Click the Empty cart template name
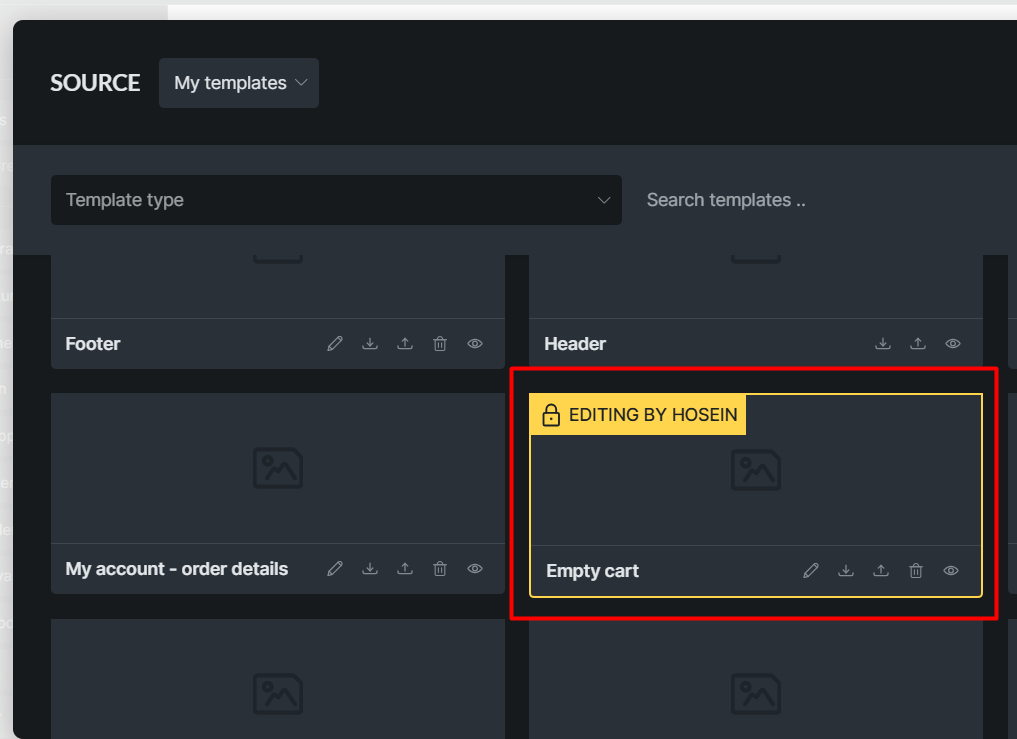 592,571
